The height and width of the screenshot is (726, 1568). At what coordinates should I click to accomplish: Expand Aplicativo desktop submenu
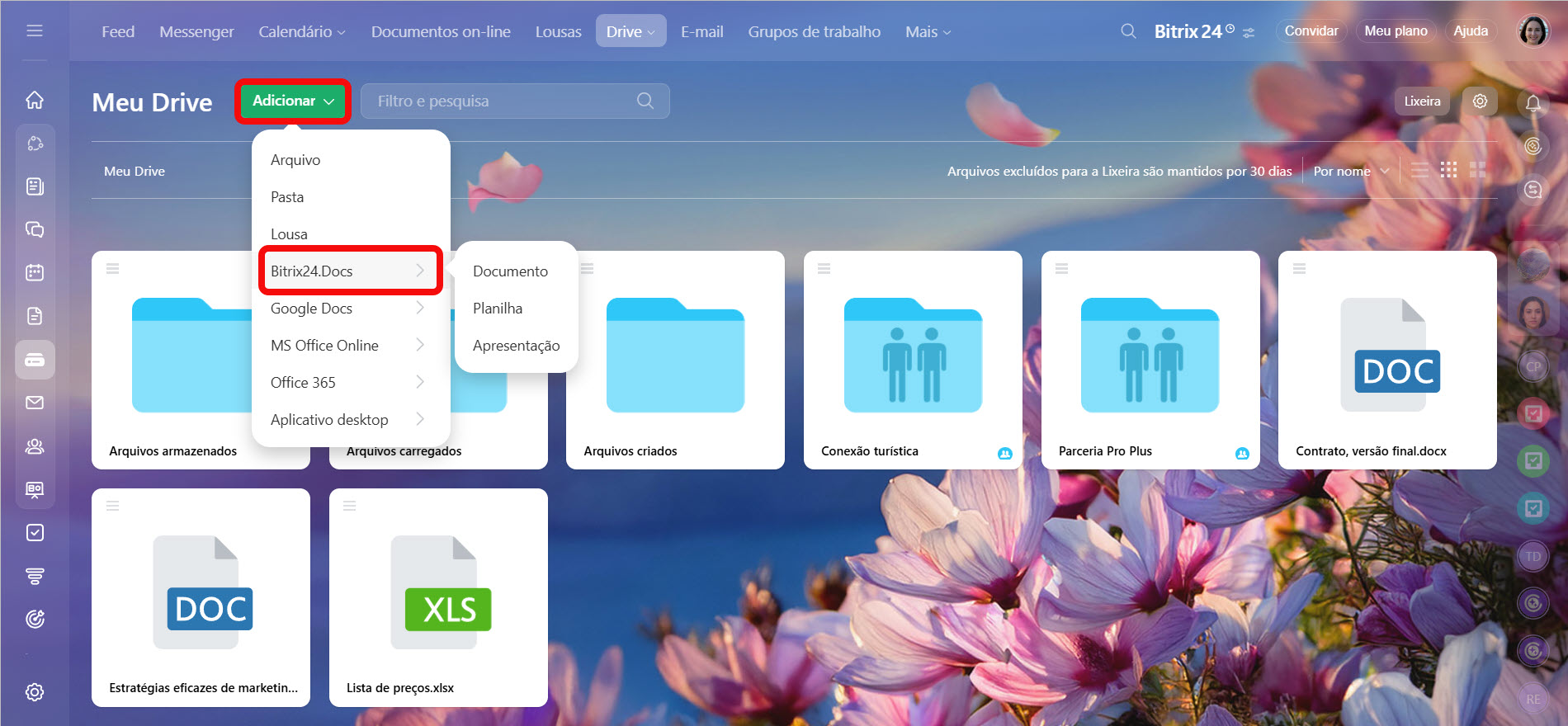(x=350, y=419)
